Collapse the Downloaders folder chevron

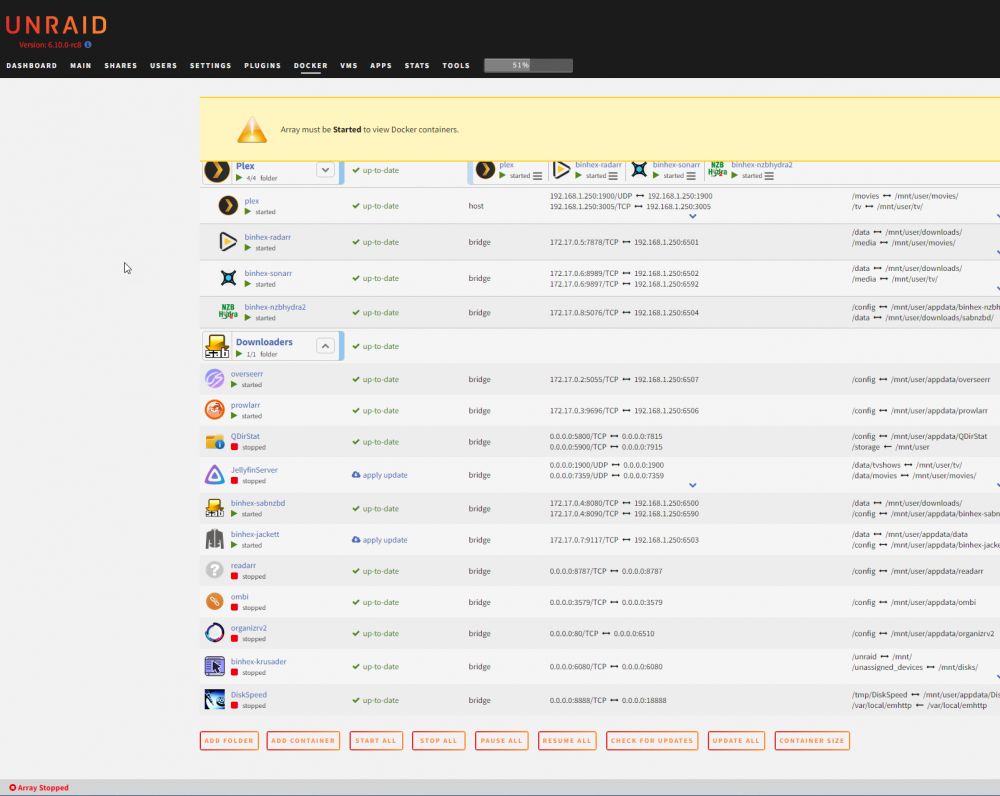point(325,346)
